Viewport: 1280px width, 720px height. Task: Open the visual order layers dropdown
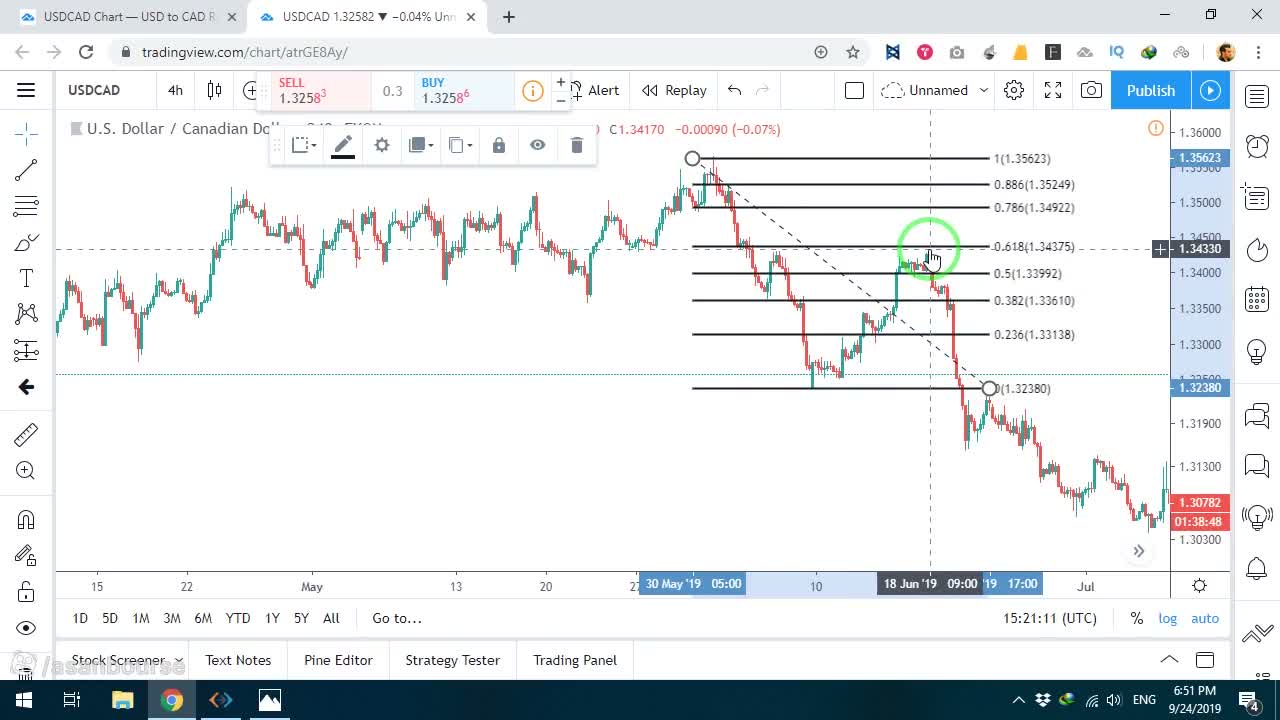tap(422, 145)
